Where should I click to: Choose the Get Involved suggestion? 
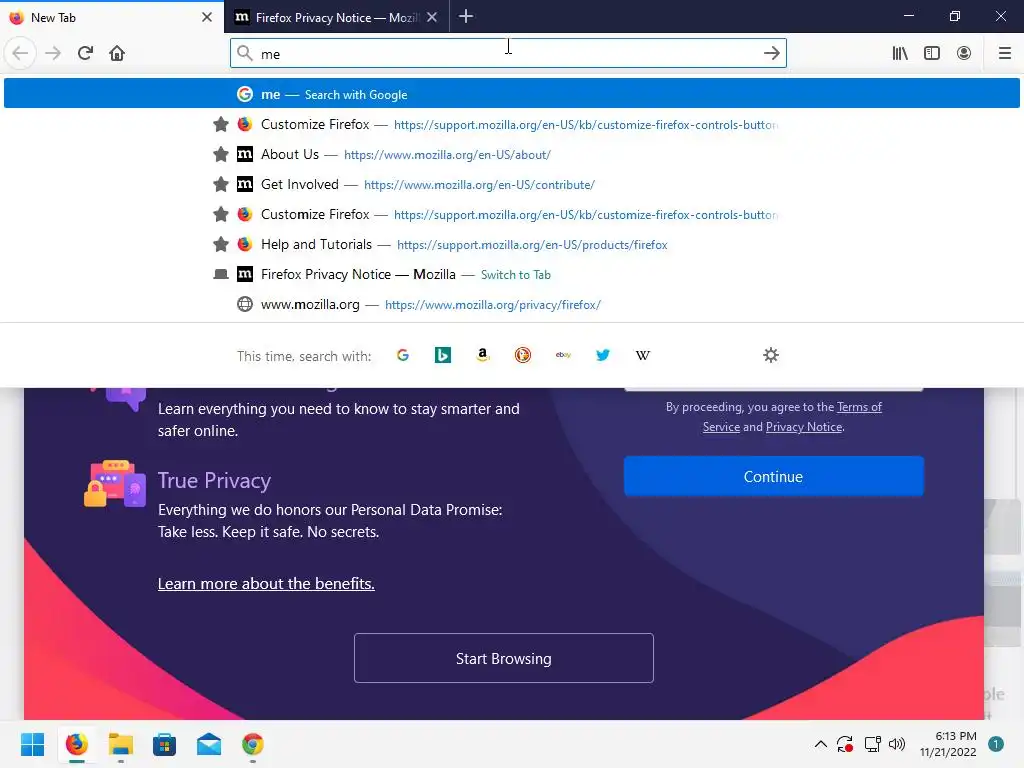coord(511,184)
